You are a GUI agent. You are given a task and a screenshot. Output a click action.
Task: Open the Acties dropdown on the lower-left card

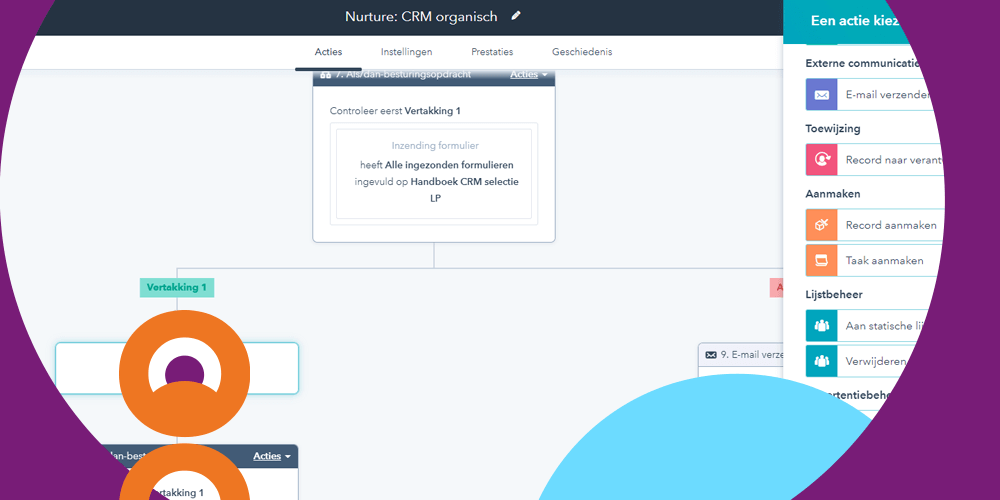coord(272,456)
